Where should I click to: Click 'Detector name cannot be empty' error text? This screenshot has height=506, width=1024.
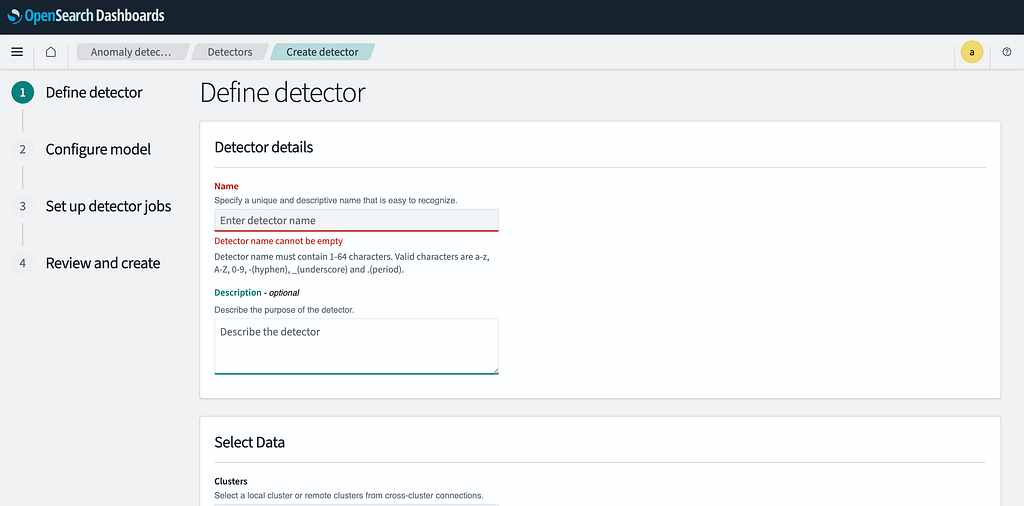278,241
